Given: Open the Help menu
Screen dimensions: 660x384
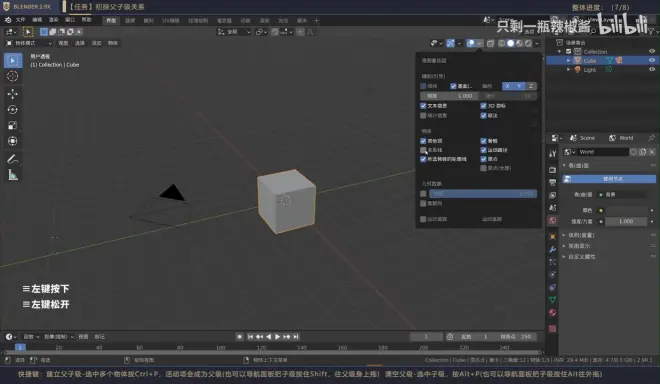Looking at the screenshot, I should pyautogui.click(x=86, y=20).
